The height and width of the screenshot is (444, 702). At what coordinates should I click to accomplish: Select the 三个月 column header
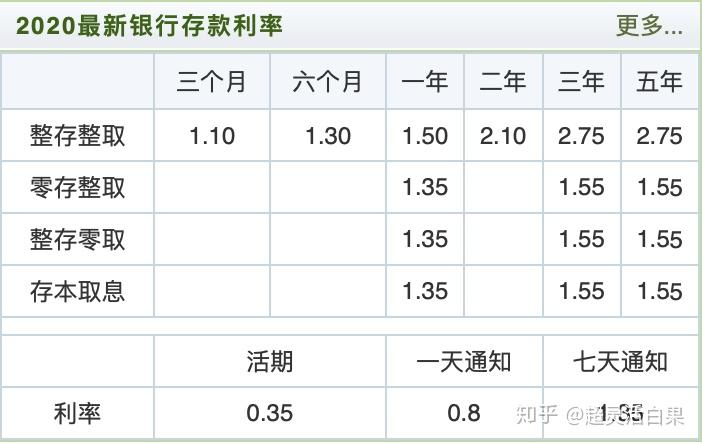[x=211, y=82]
